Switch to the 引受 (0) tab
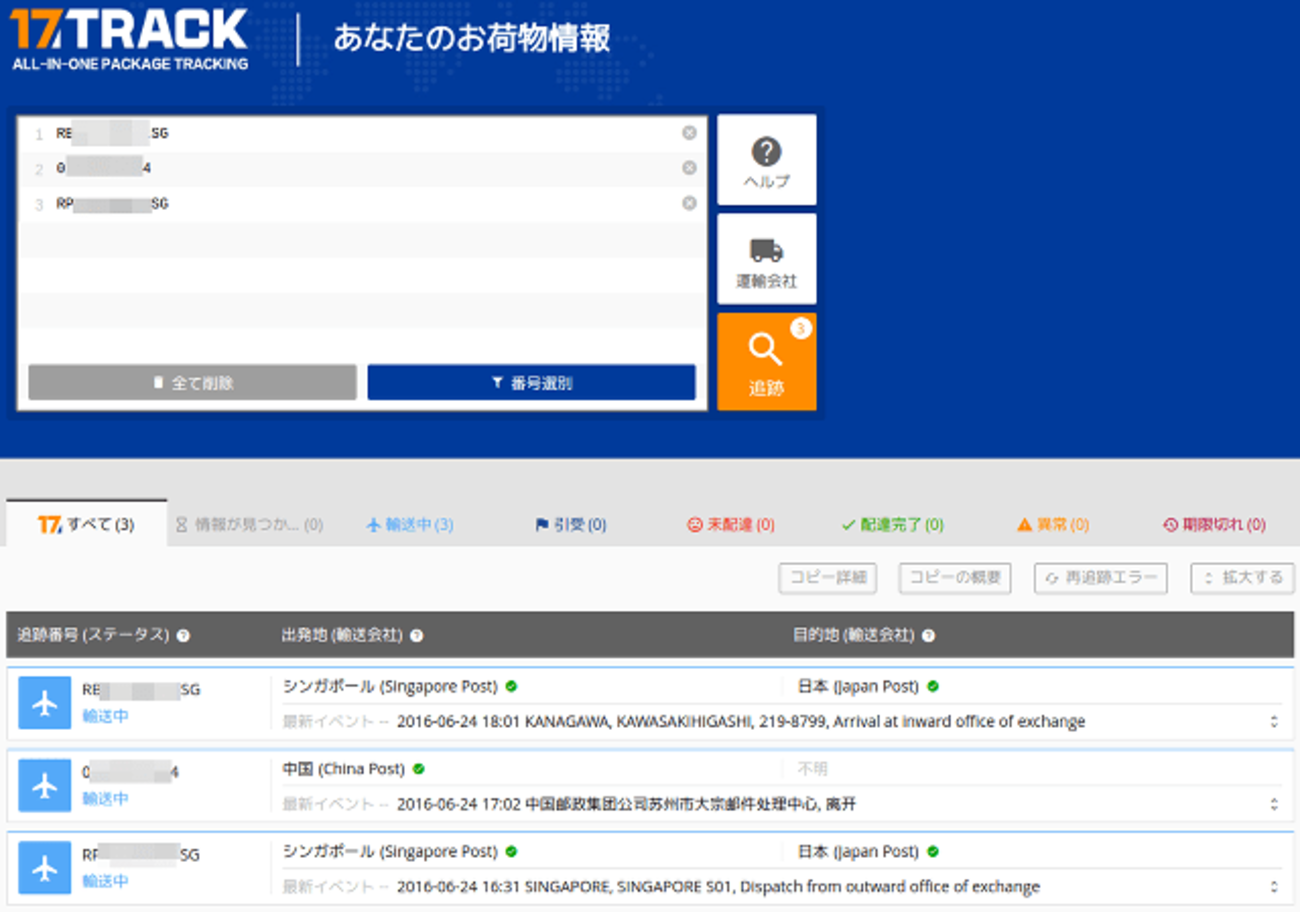This screenshot has width=1300, height=912. 570,524
